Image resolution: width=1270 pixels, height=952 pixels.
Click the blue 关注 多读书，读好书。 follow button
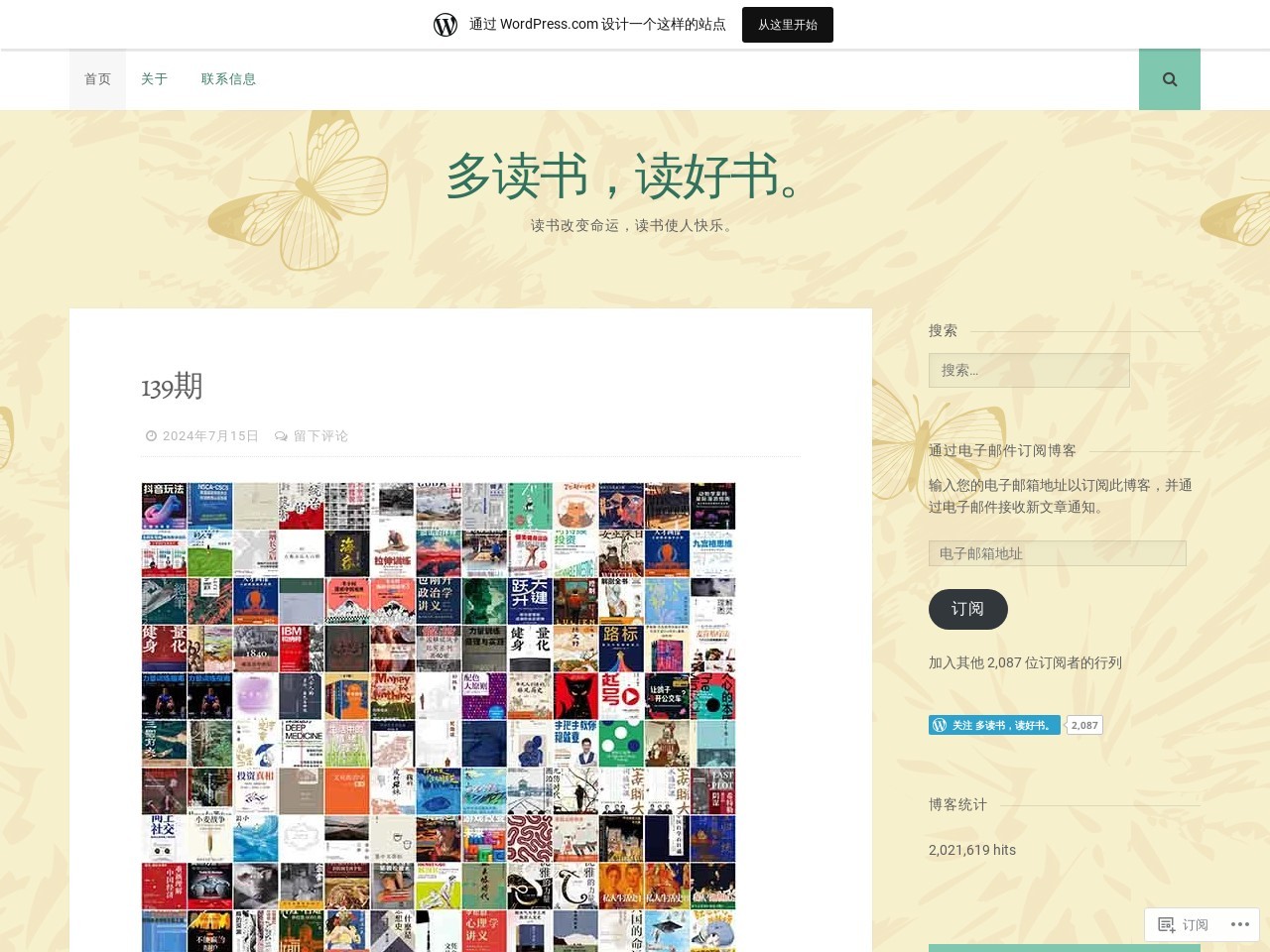[x=994, y=725]
